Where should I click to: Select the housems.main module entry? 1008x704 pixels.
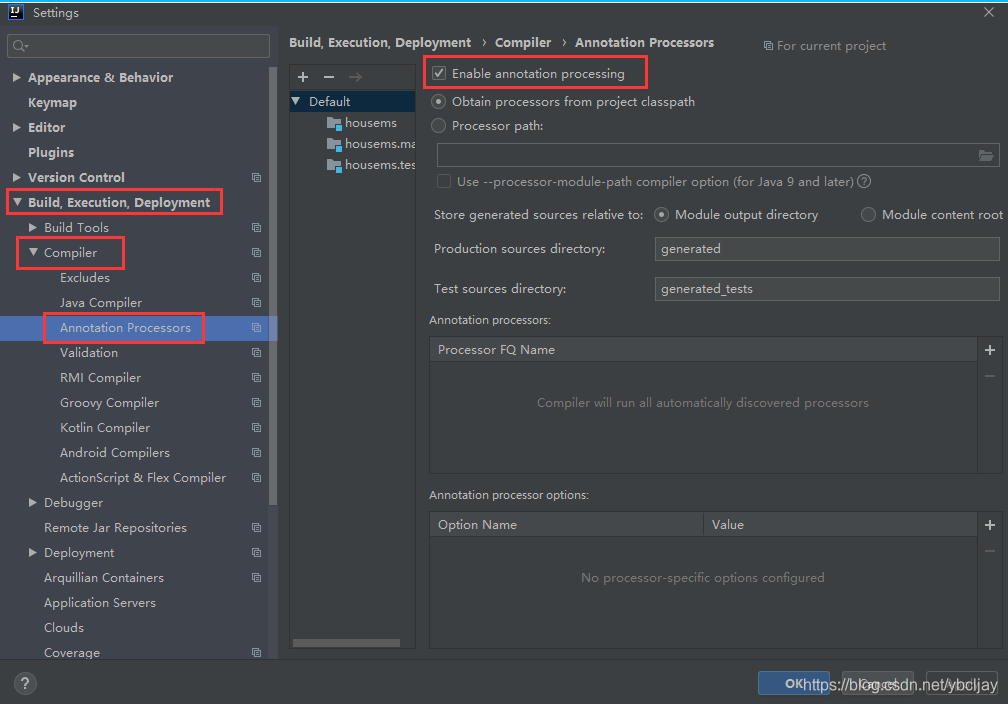[370, 144]
